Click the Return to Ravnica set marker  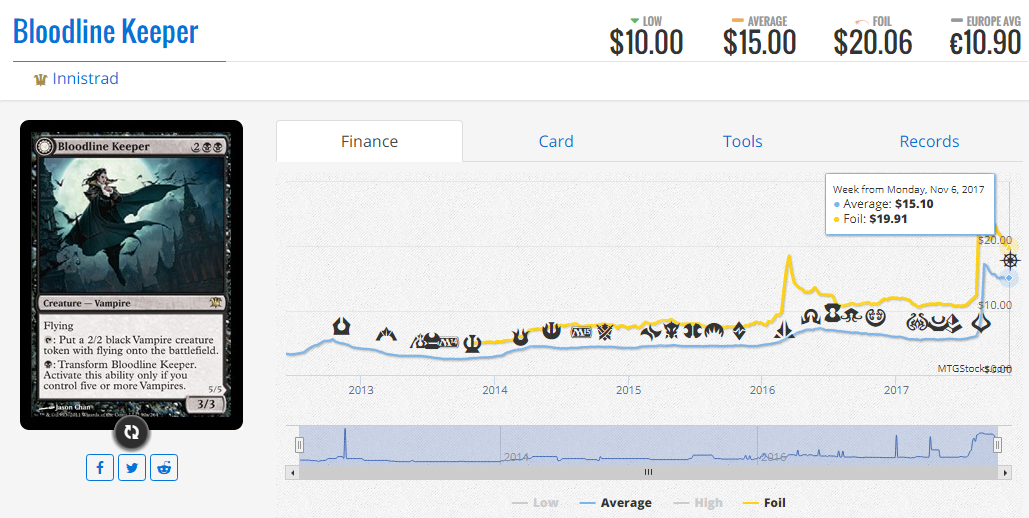[341, 326]
